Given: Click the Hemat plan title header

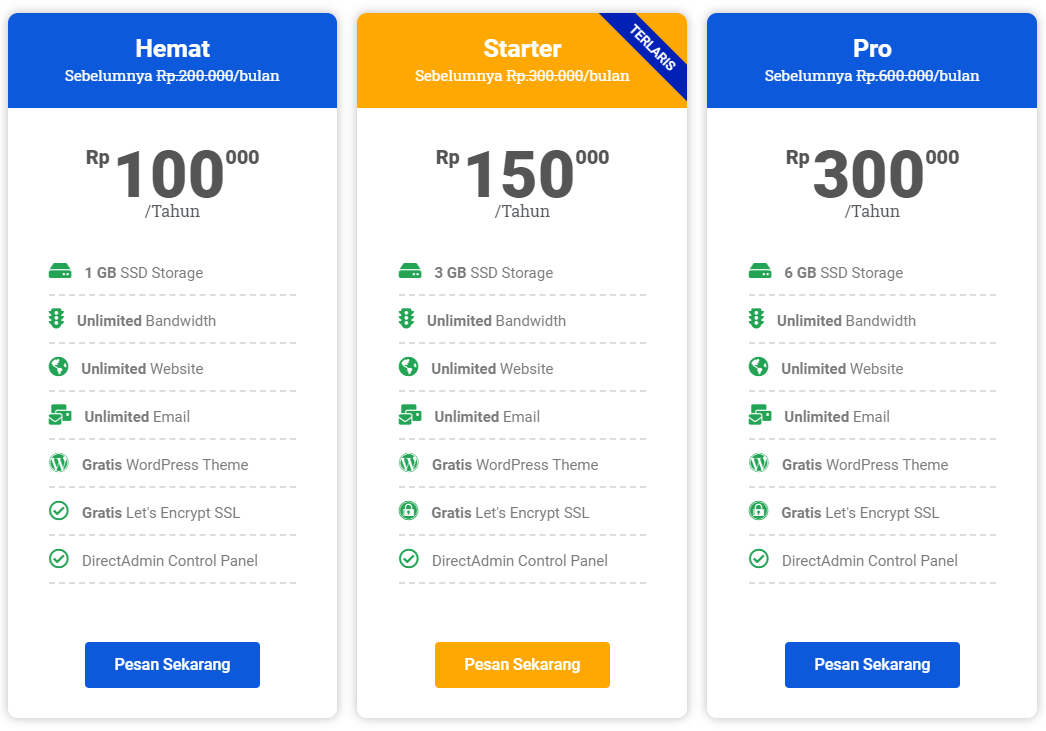Looking at the screenshot, I should click(172, 49).
